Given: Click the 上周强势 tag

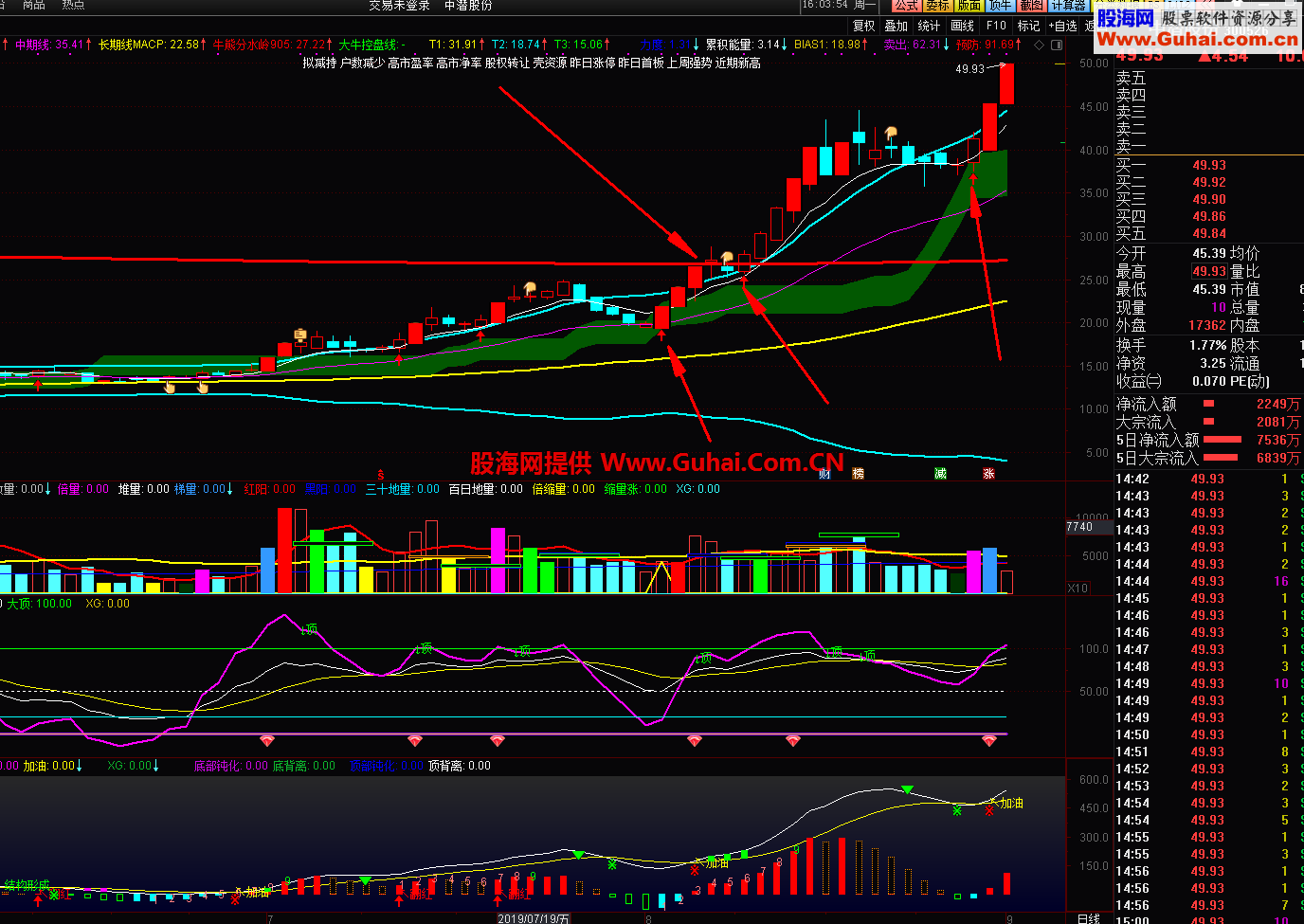Looking at the screenshot, I should (x=690, y=63).
